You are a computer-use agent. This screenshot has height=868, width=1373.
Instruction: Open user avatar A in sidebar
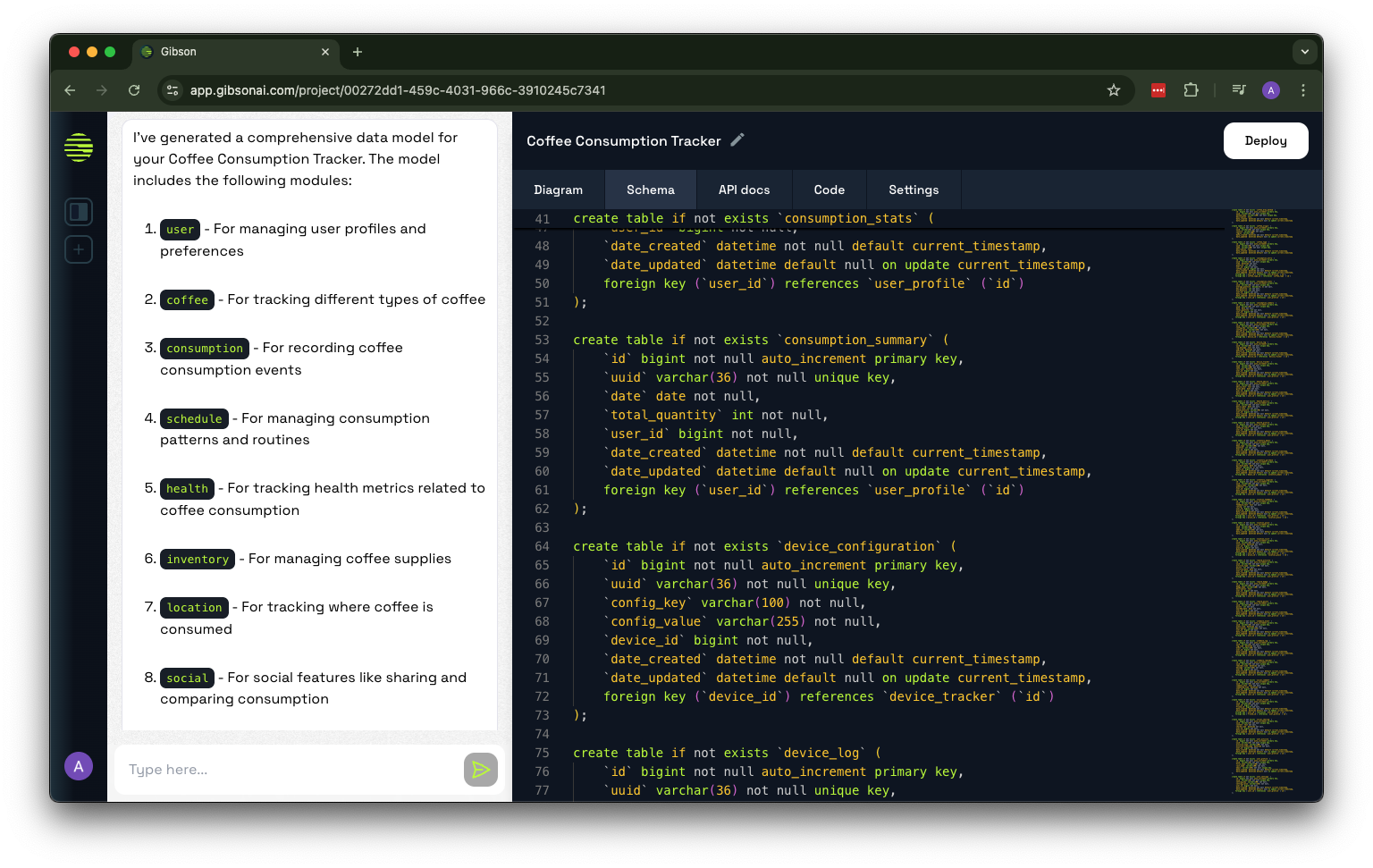tap(79, 766)
